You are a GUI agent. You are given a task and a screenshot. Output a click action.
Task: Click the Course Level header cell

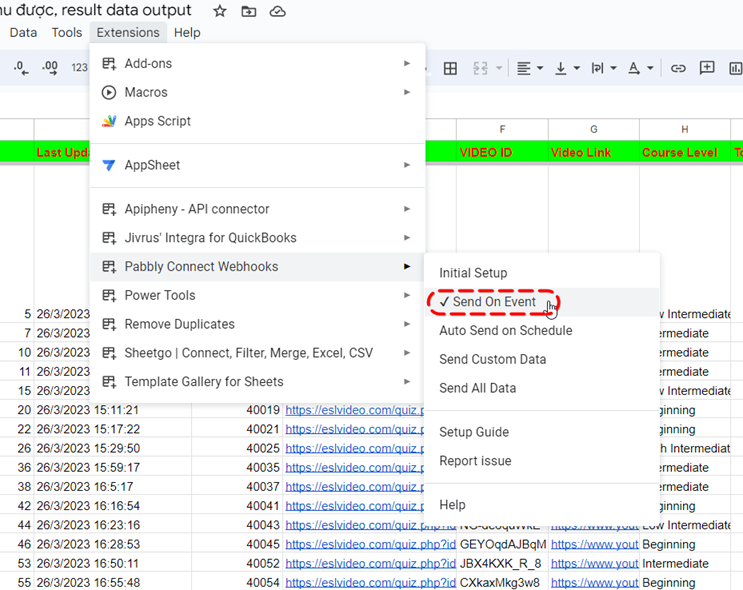(x=685, y=153)
